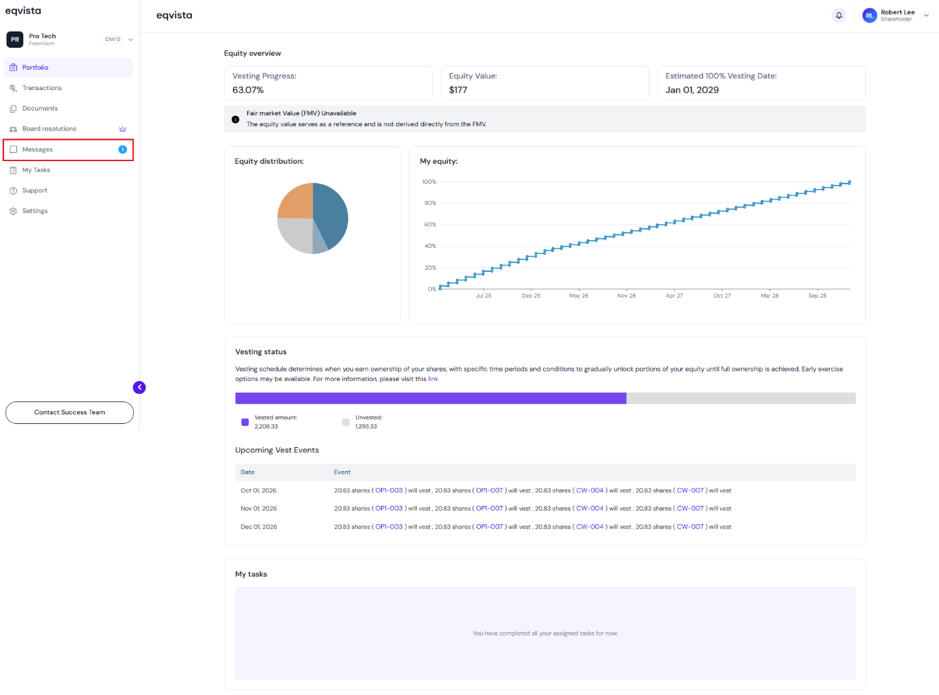This screenshot has width=939, height=695.
Task: Click the Messages unread count badge
Action: point(122,150)
